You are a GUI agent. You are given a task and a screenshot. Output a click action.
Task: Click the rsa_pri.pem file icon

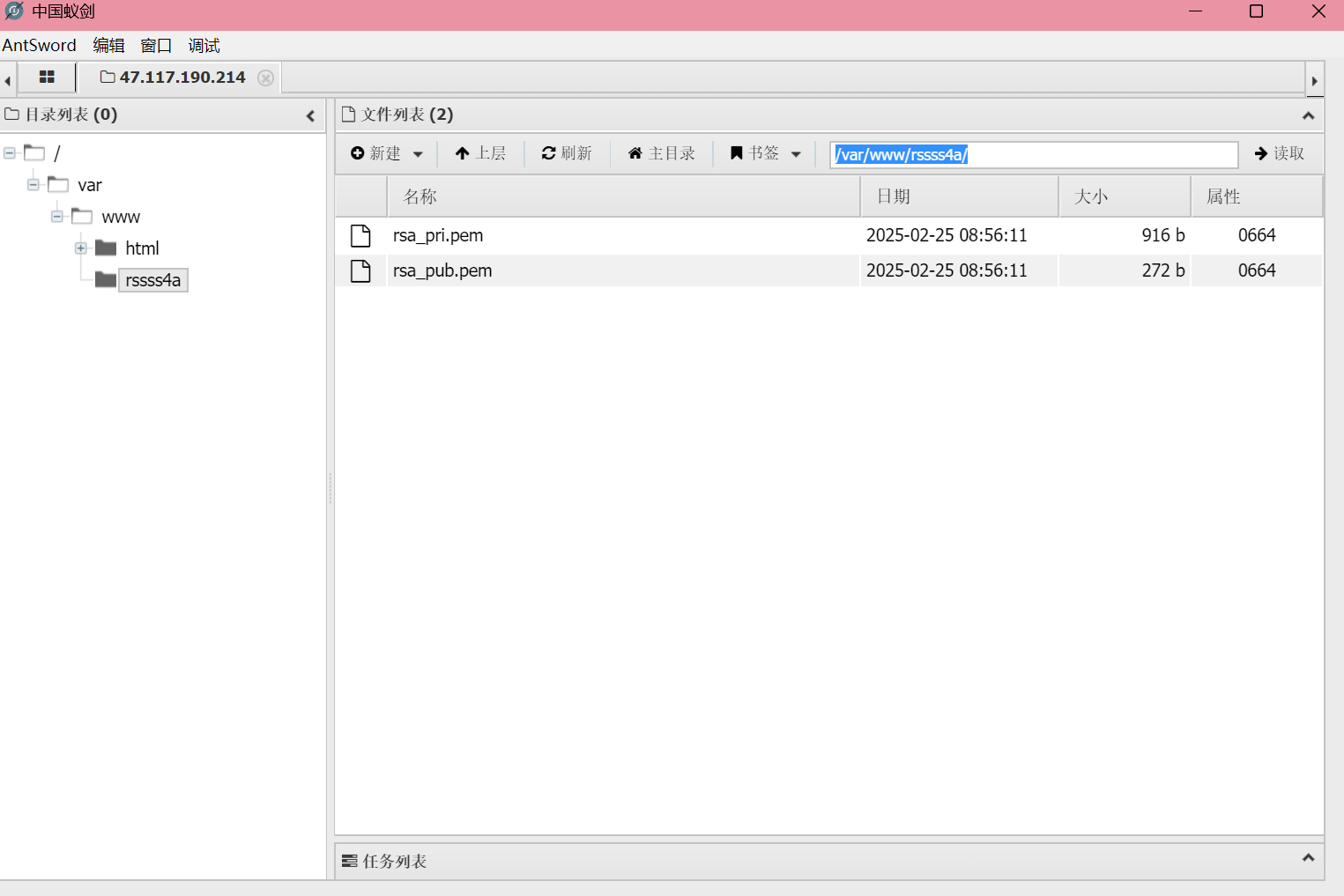click(360, 235)
